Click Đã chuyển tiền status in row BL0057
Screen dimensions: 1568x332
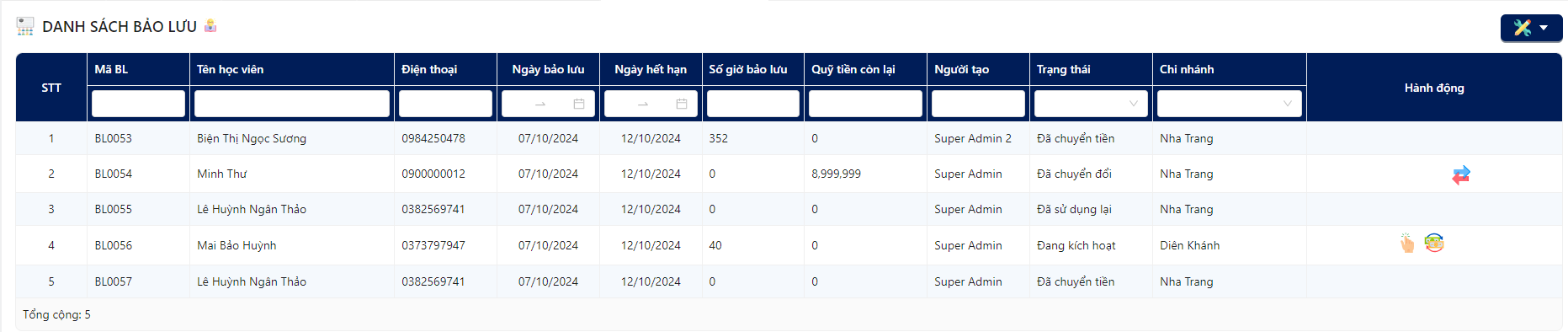click(1076, 281)
